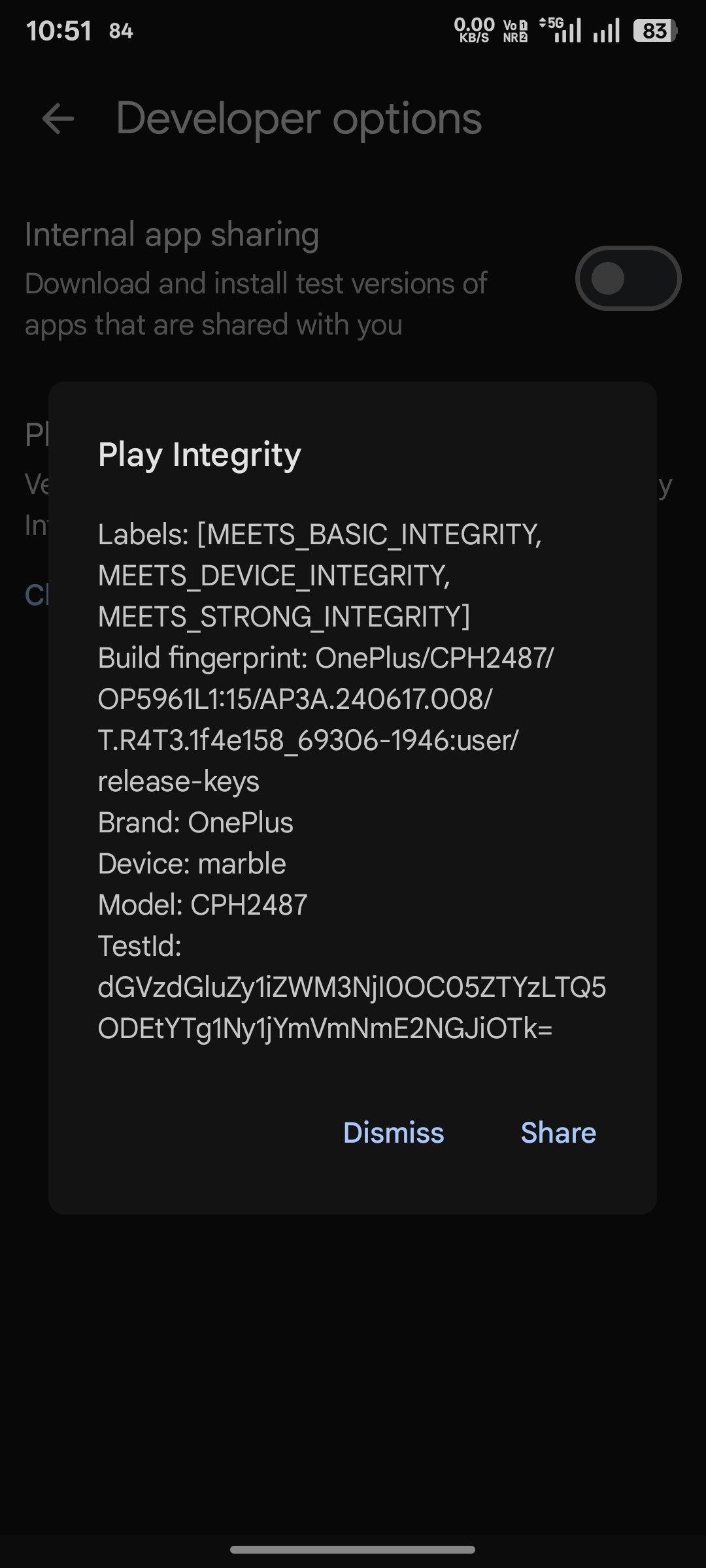Tap the 10:51 clock in status bar
Viewport: 706px width, 1568px height.
pyautogui.click(x=59, y=31)
